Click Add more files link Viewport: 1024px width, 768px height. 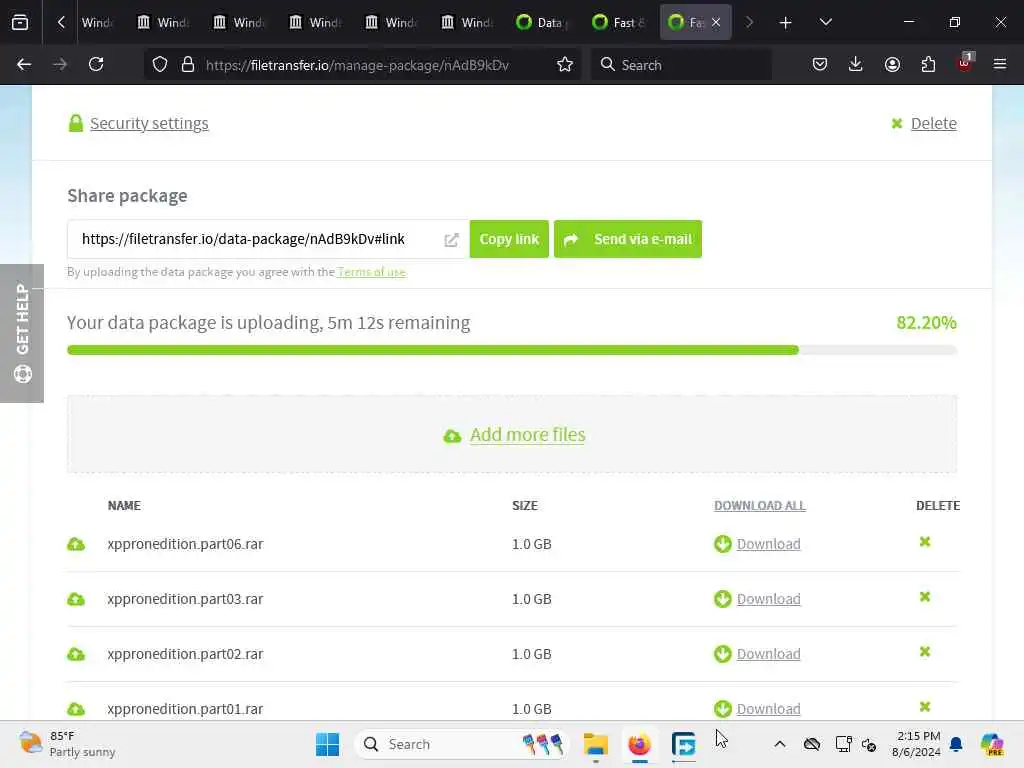528,435
